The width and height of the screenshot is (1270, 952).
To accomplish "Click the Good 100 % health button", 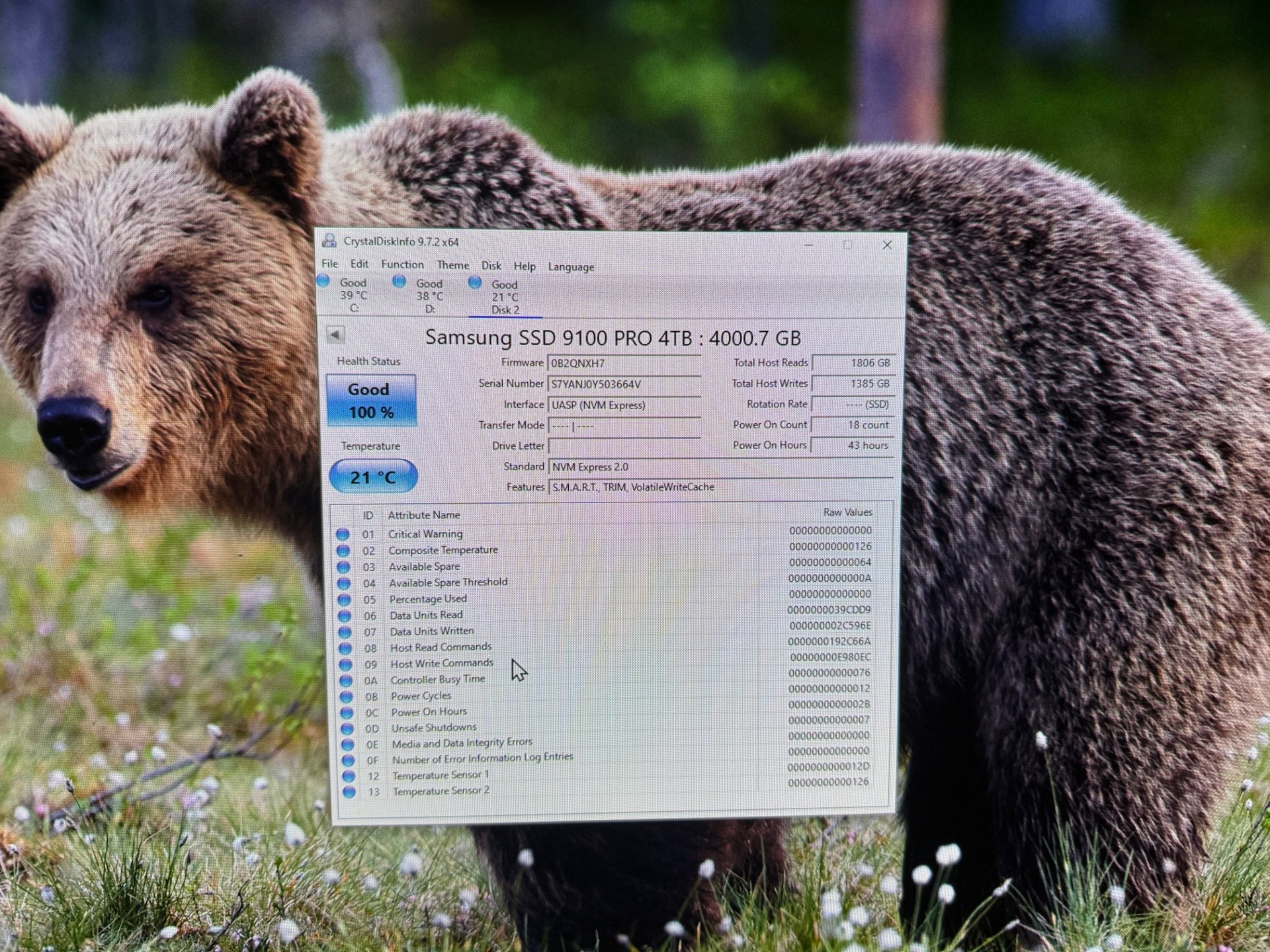I will pyautogui.click(x=371, y=401).
